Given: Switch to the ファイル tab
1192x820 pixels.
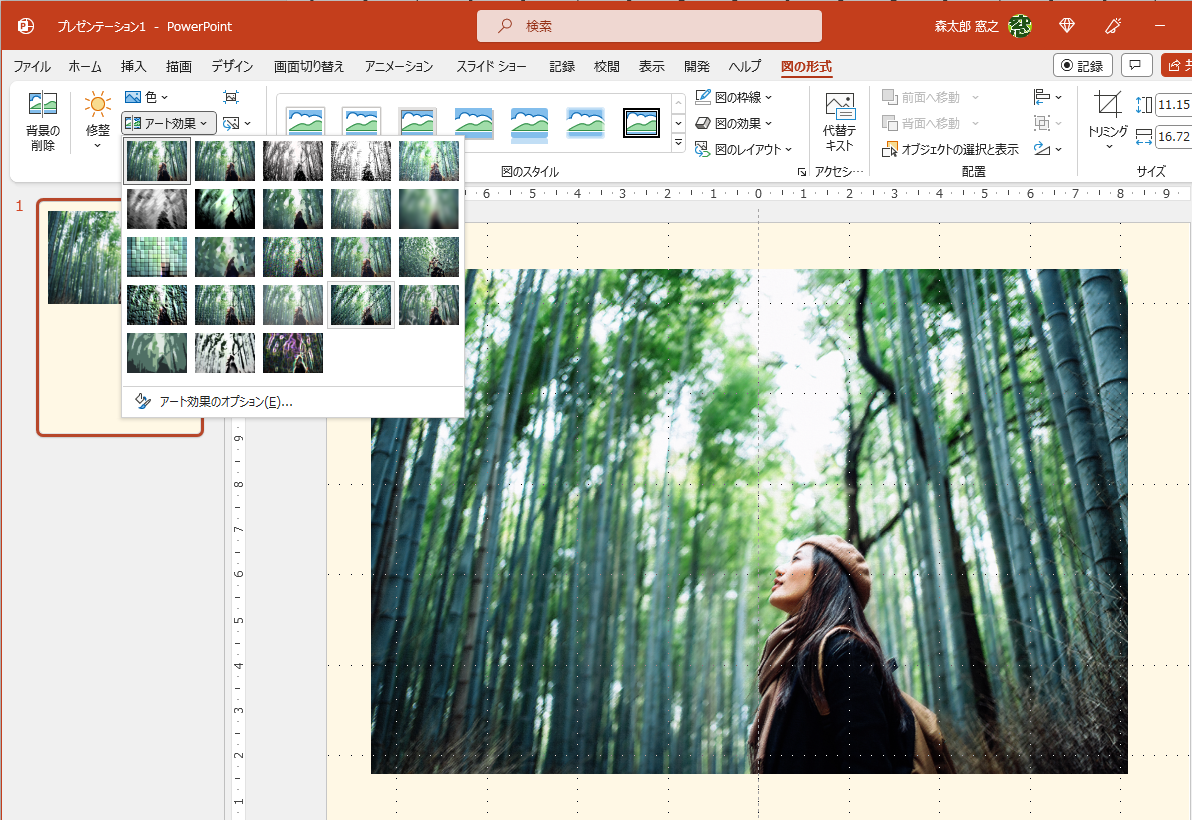Looking at the screenshot, I should point(32,66).
